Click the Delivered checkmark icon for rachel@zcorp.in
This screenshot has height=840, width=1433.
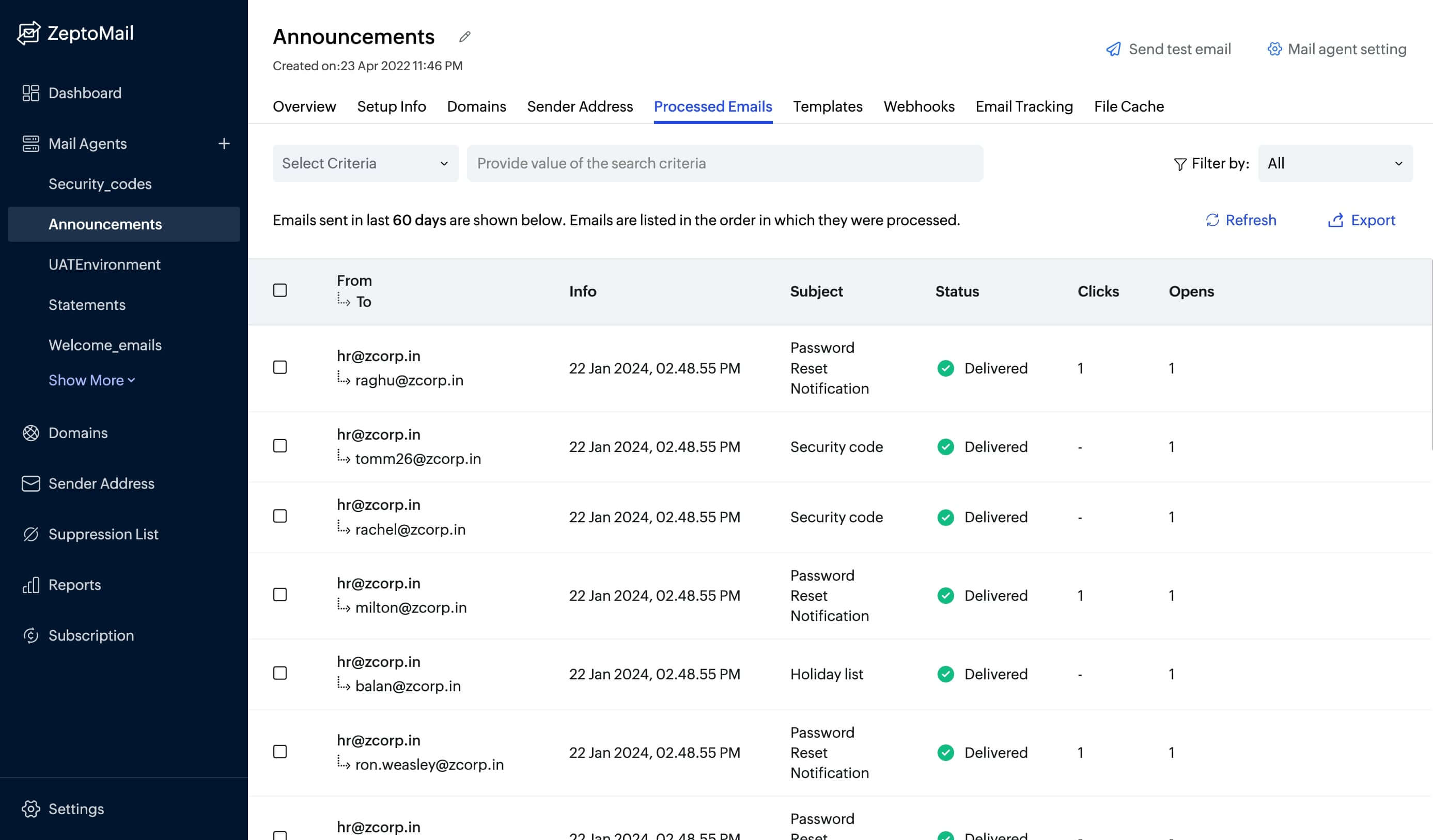pos(946,518)
